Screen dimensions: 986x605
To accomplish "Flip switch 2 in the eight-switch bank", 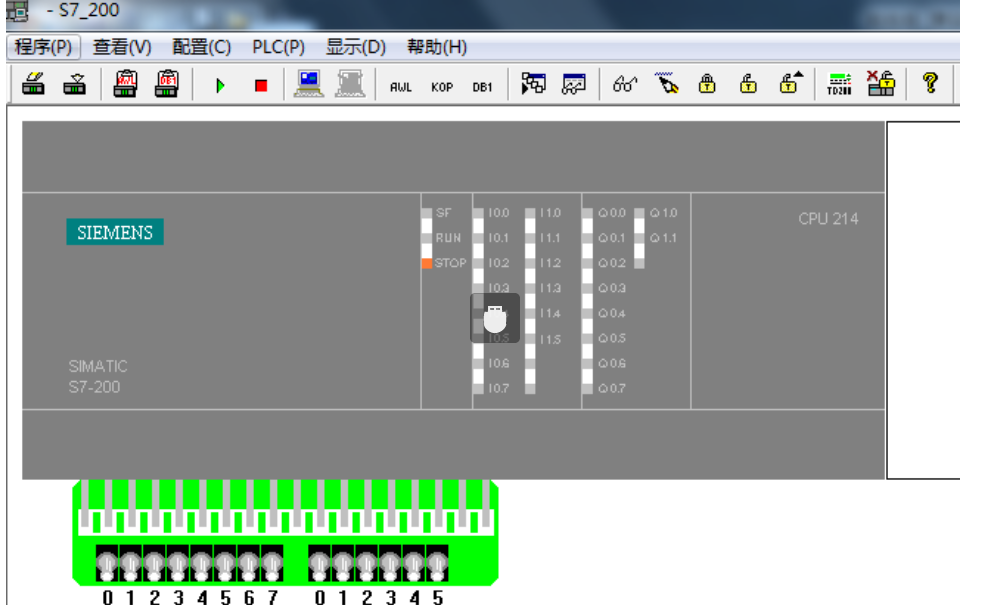I will tap(154, 564).
